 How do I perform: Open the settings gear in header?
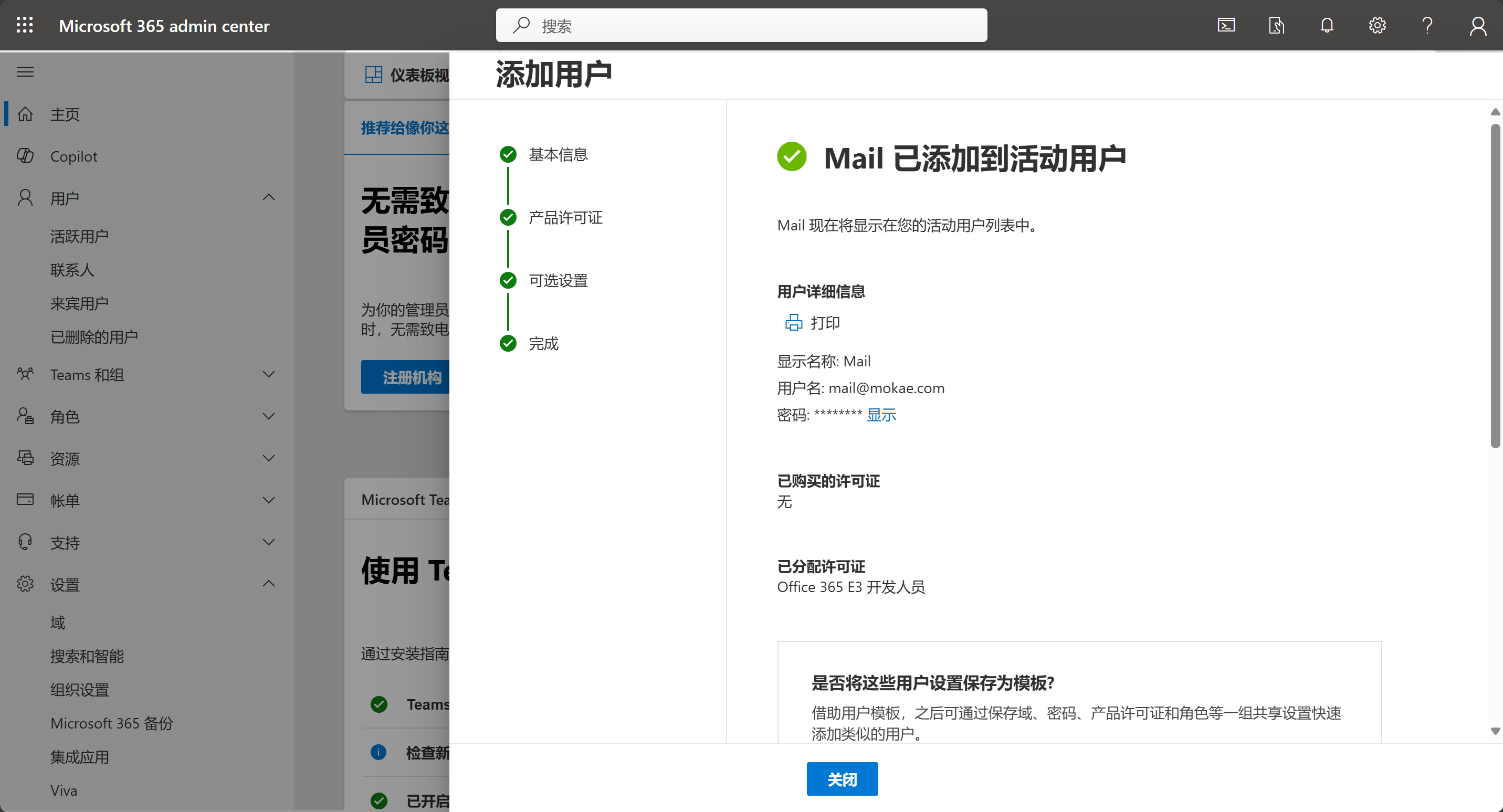point(1377,25)
